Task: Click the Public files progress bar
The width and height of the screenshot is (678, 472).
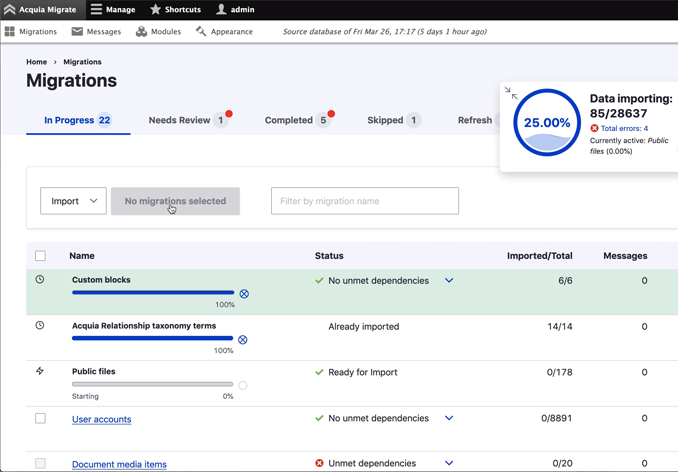Action: 152,385
